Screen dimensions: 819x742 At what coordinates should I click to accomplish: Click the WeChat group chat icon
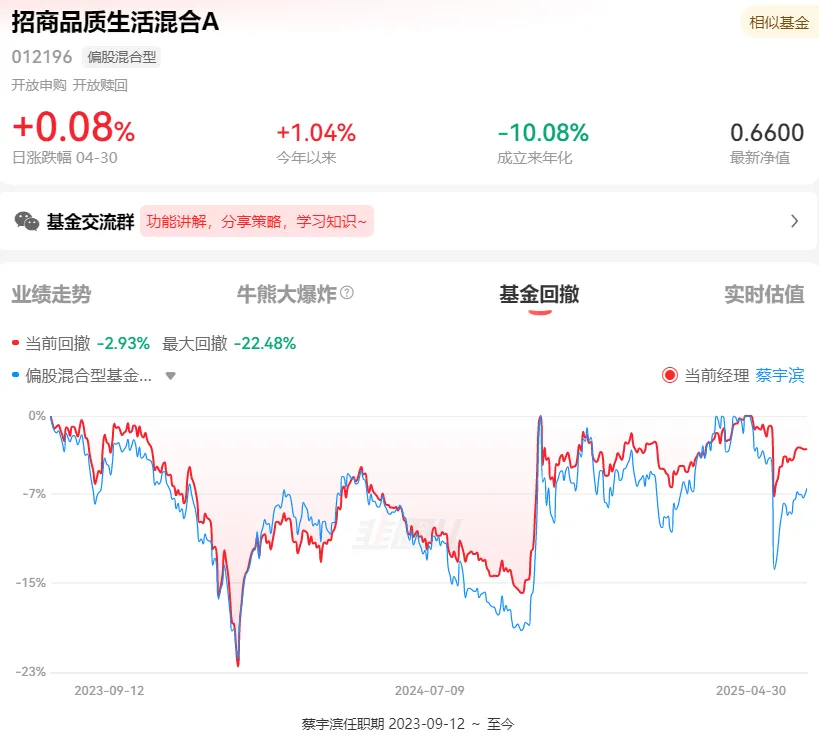coord(27,221)
